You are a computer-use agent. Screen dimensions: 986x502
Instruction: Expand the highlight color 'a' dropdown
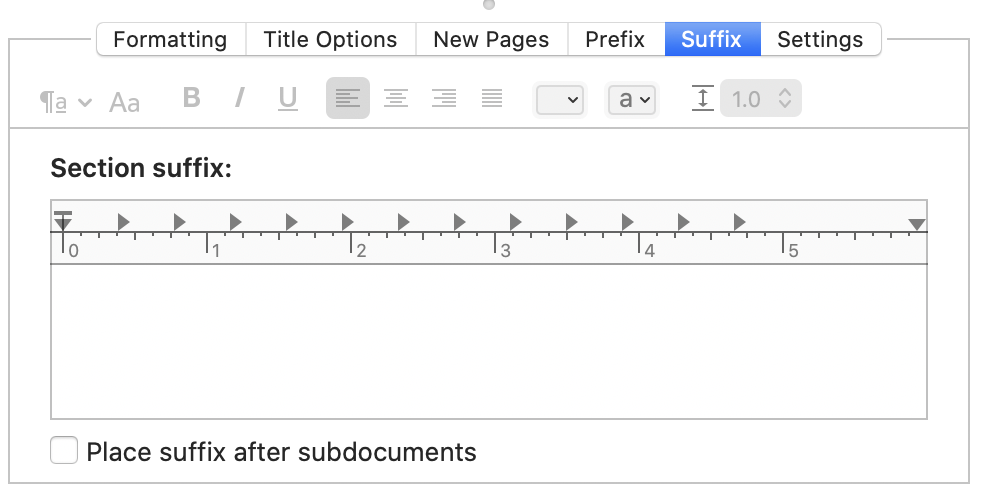click(632, 99)
